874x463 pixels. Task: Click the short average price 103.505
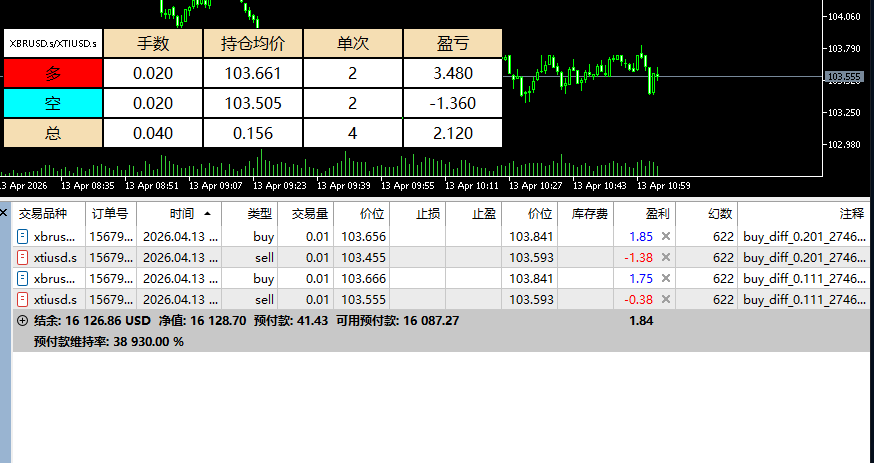point(253,104)
